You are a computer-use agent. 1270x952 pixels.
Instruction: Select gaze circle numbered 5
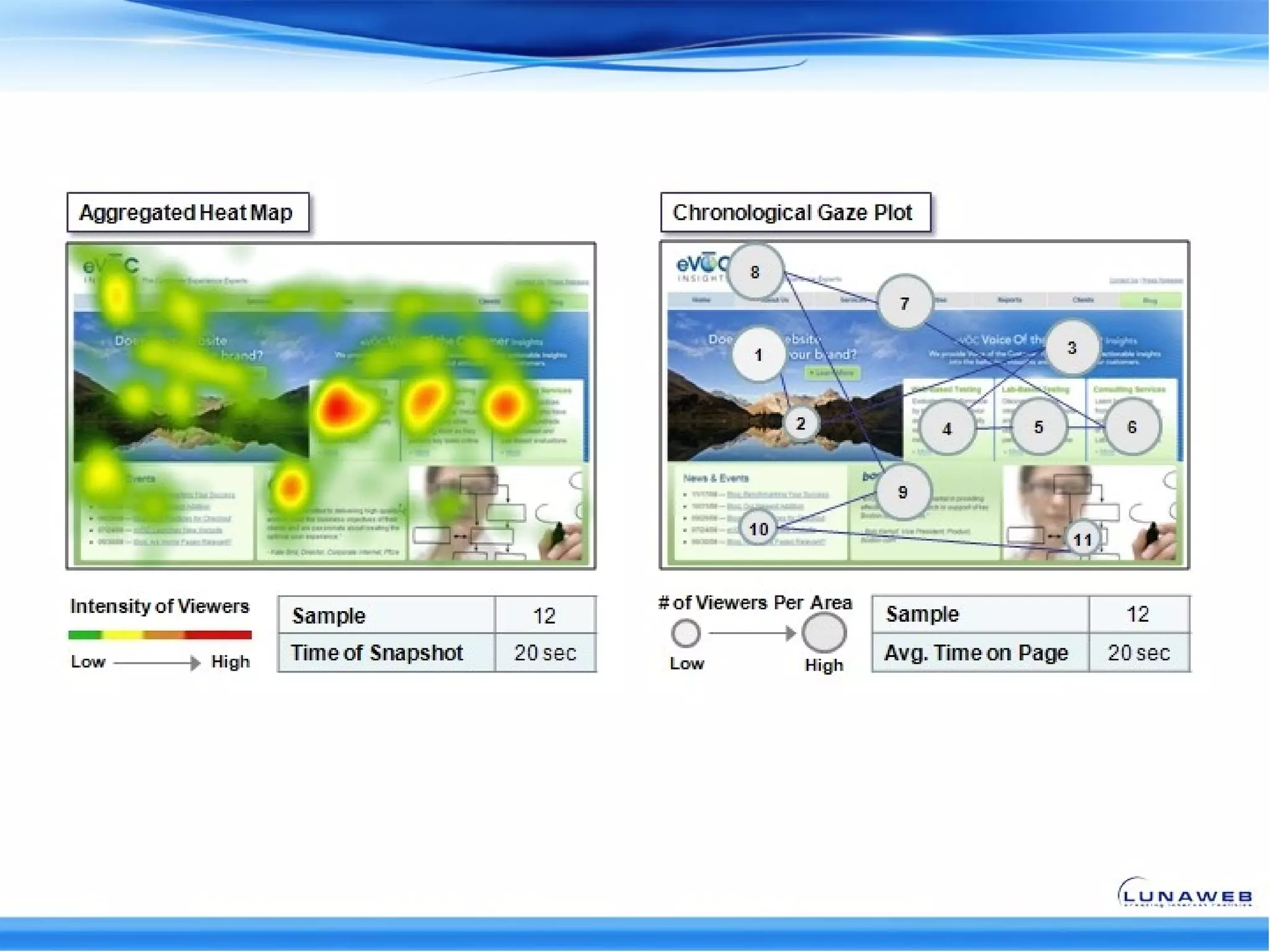1039,427
